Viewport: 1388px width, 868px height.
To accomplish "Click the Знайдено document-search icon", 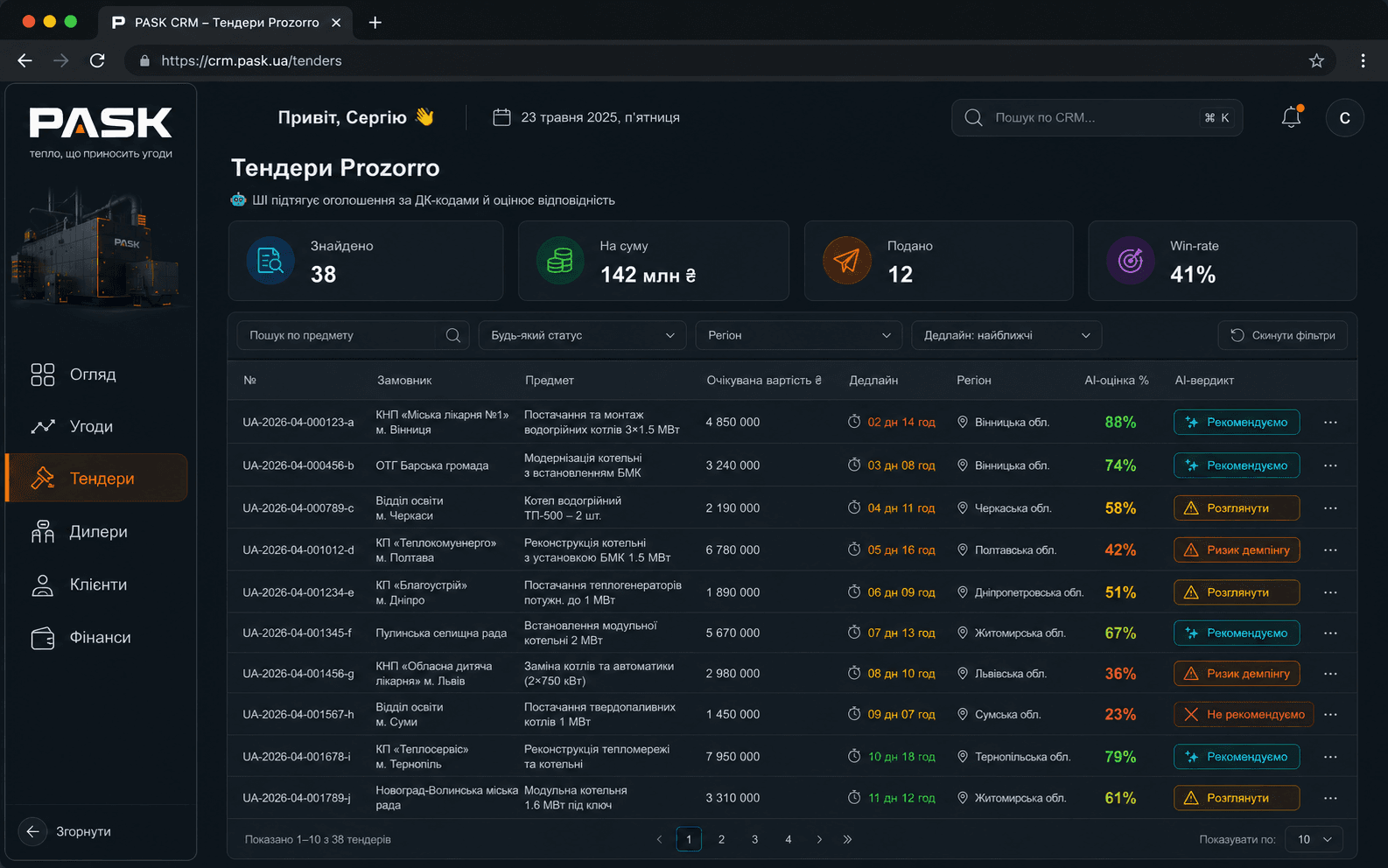I will coord(270,261).
